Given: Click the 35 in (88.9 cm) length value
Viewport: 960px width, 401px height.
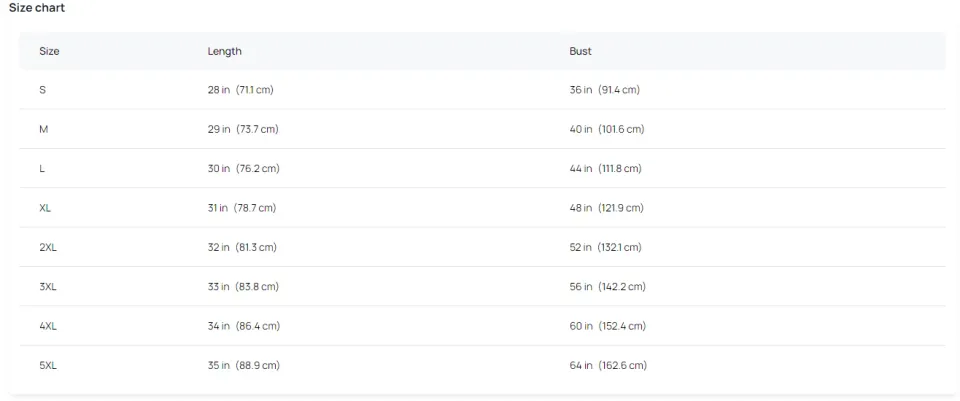Looking at the screenshot, I should [x=243, y=366].
